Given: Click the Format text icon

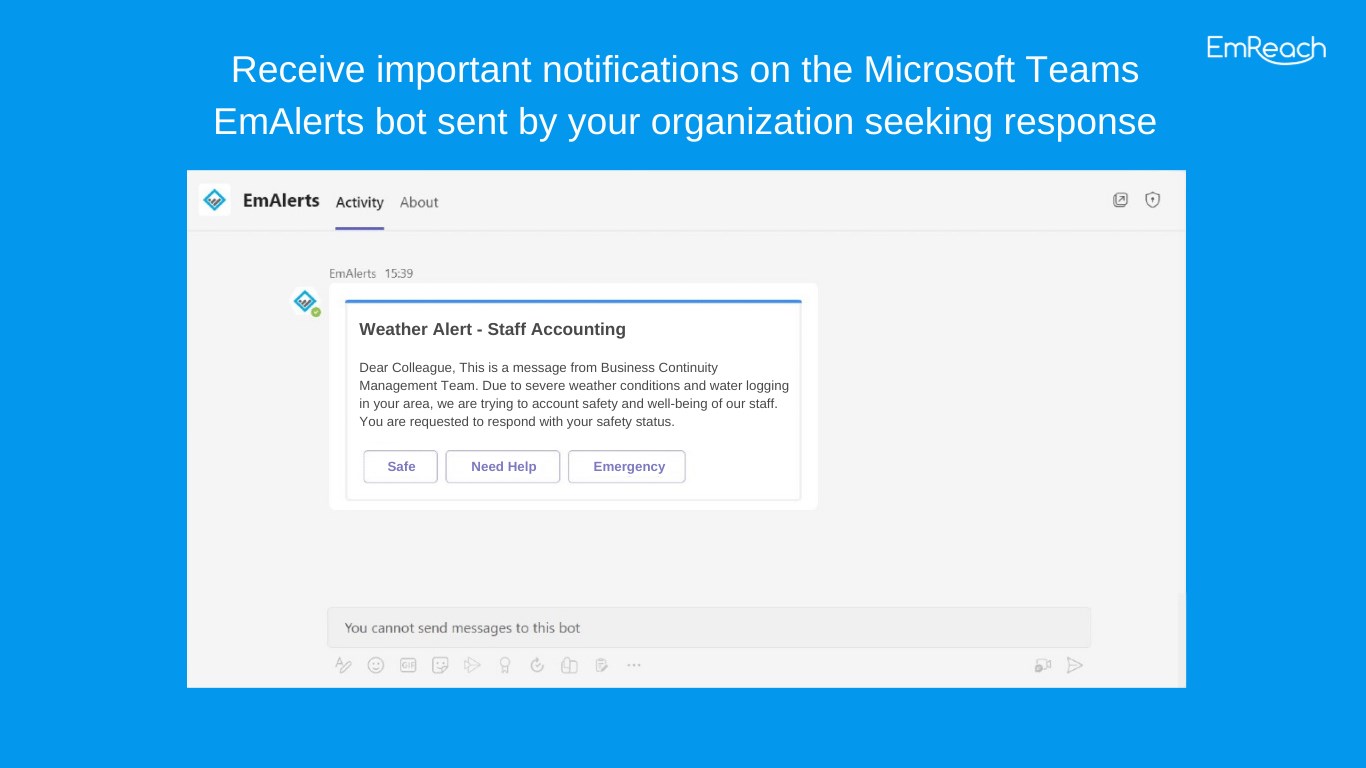Looking at the screenshot, I should (x=343, y=665).
